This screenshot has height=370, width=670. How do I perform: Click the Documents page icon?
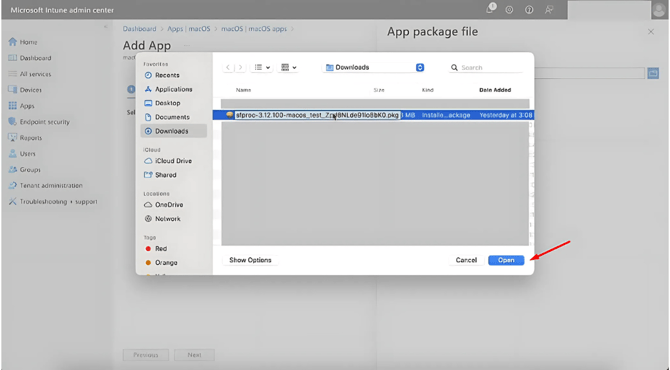click(x=148, y=117)
